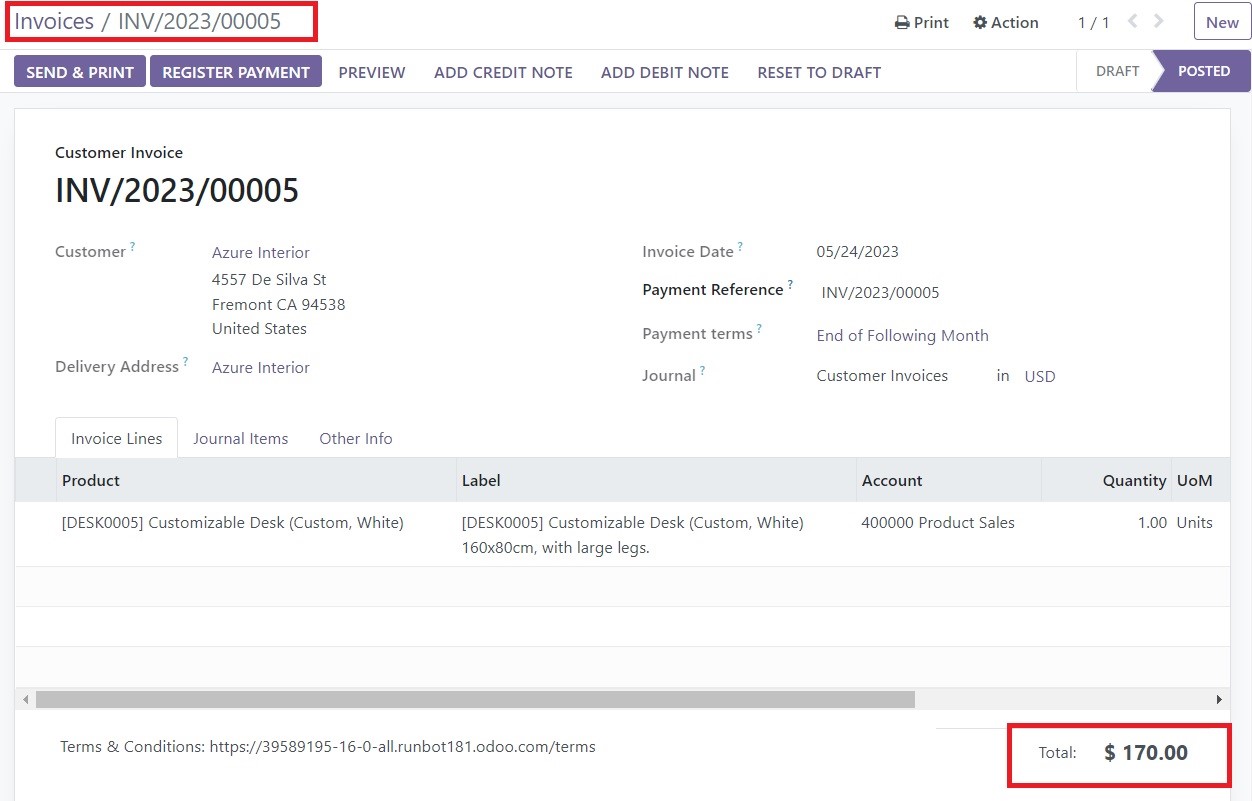Go to next record arrow

pyautogui.click(x=1159, y=21)
